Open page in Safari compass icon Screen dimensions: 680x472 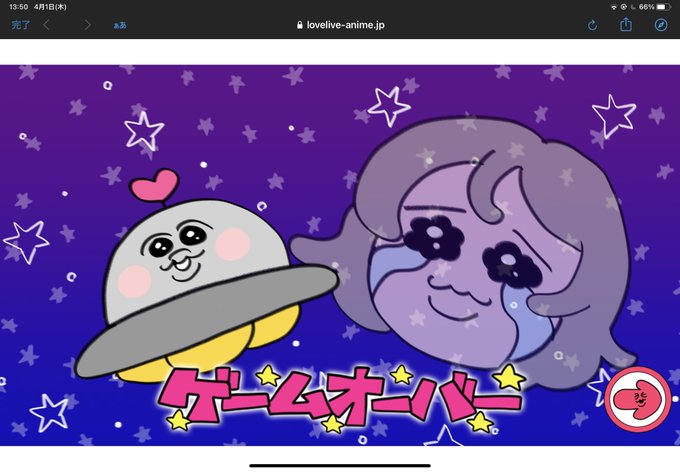(x=660, y=25)
